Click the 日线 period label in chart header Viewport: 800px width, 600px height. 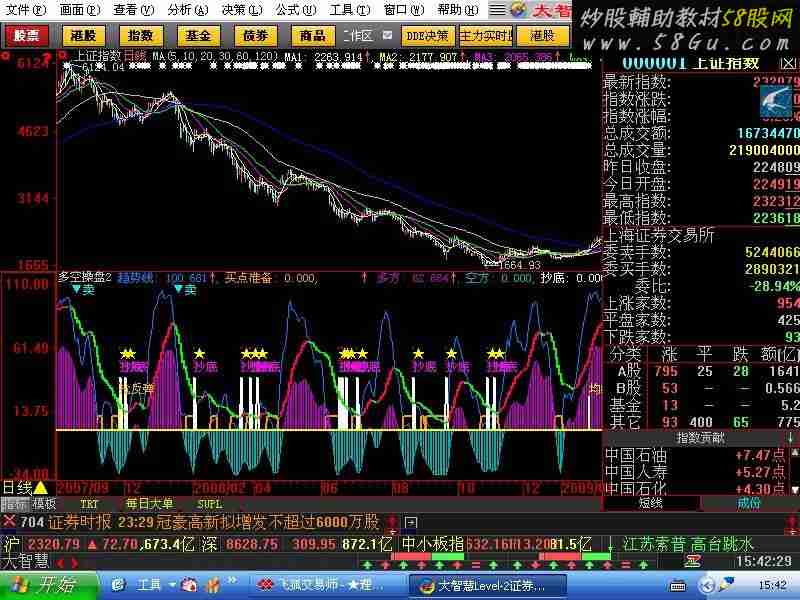click(134, 56)
